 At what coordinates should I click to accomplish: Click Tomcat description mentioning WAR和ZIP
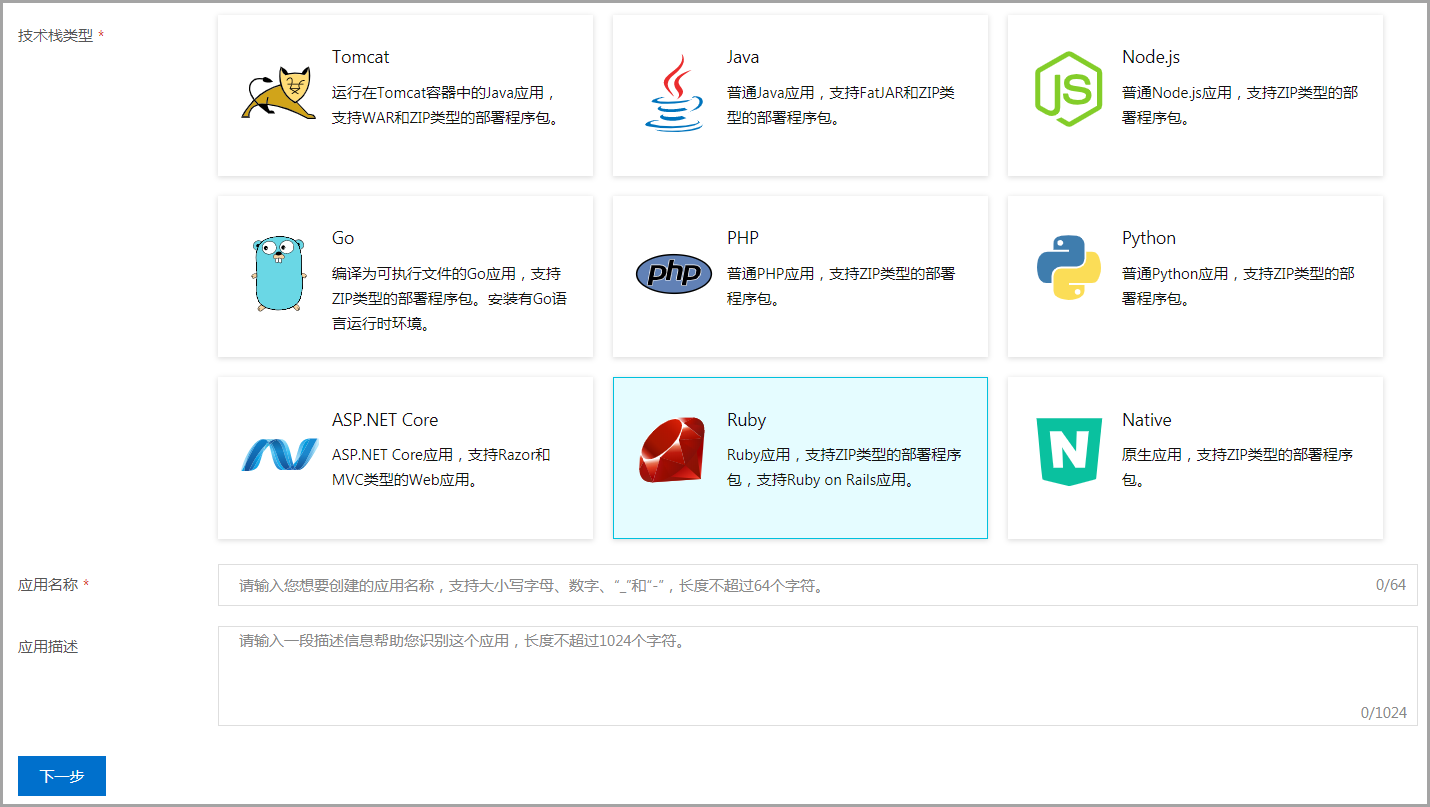tap(447, 105)
